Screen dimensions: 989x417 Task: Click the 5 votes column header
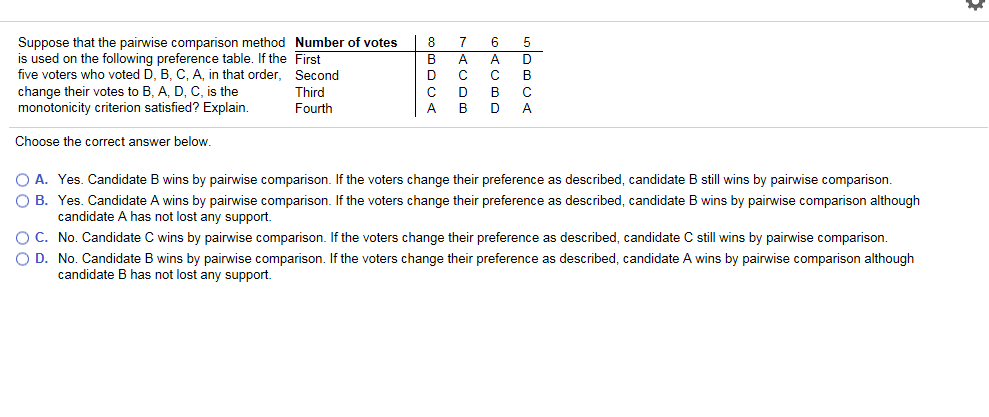(x=527, y=42)
